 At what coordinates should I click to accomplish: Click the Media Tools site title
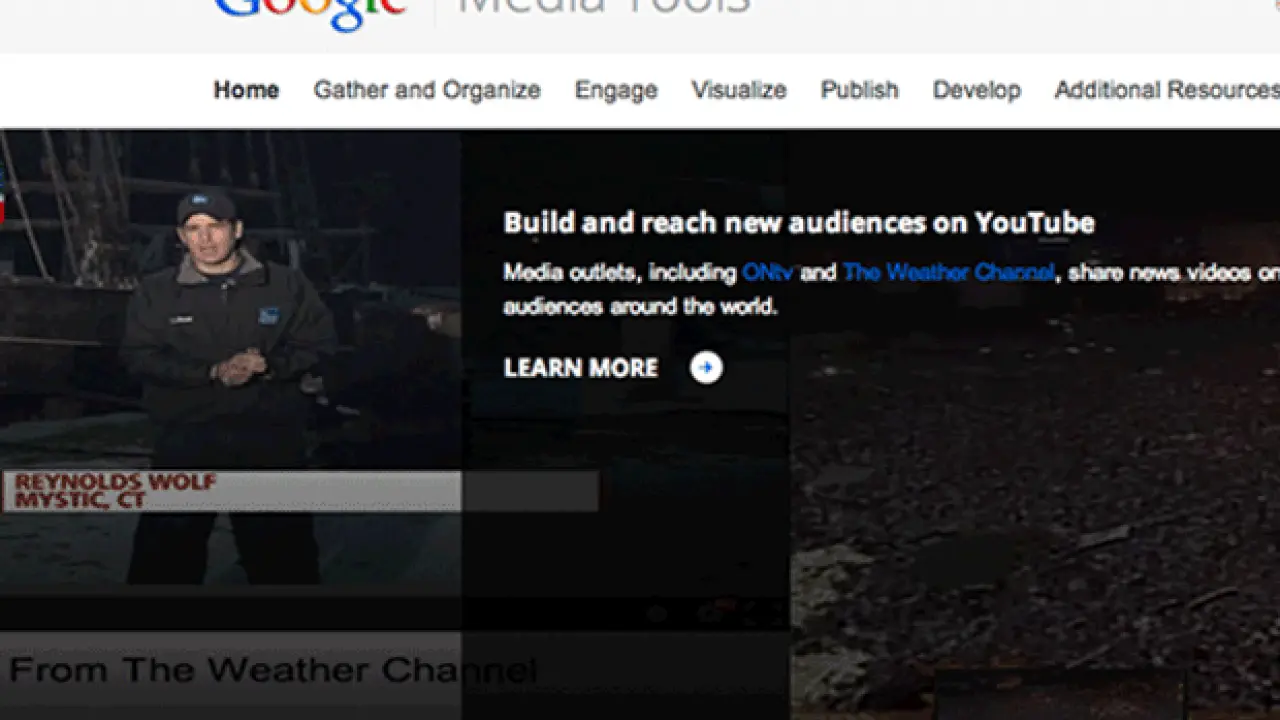603,10
